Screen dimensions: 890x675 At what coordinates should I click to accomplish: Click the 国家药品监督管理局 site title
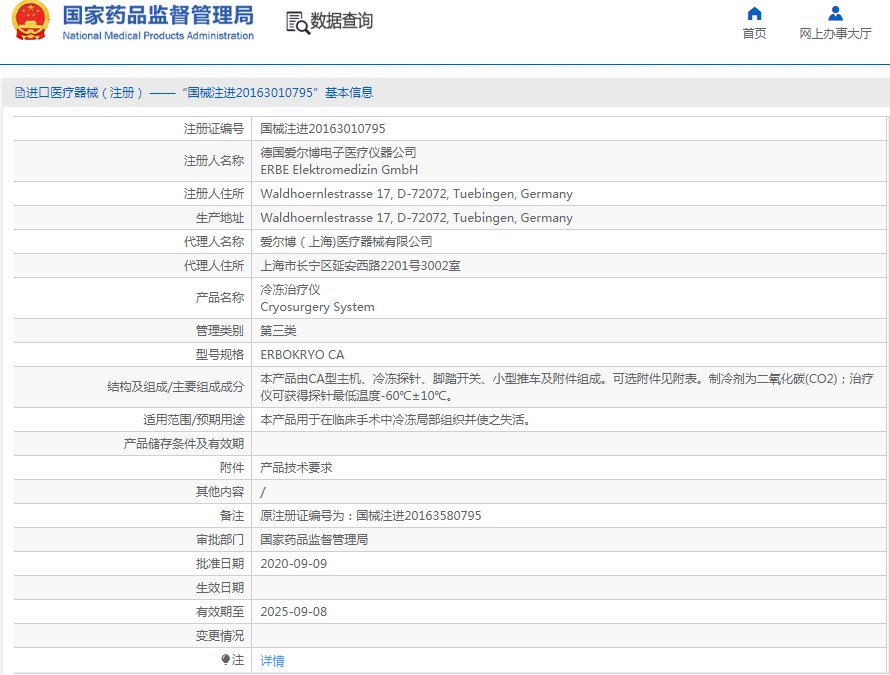point(158,15)
